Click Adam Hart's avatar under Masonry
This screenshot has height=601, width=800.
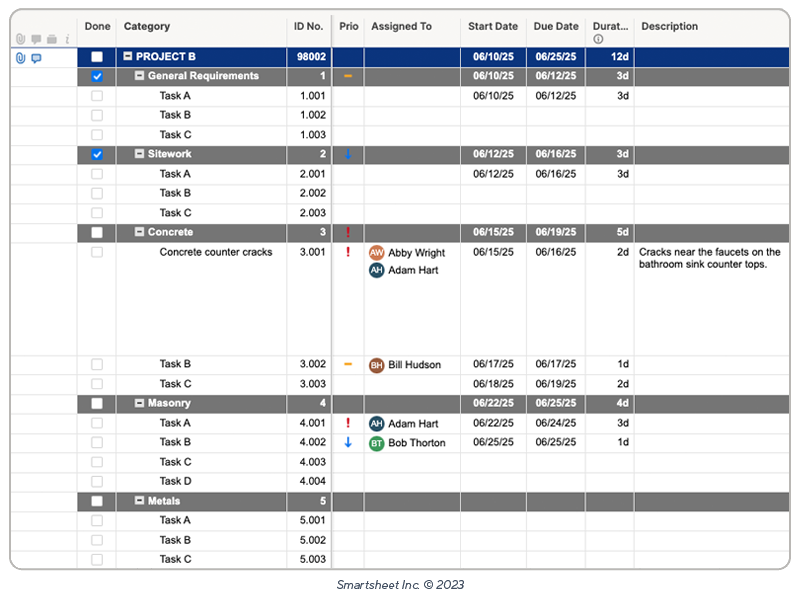(378, 423)
